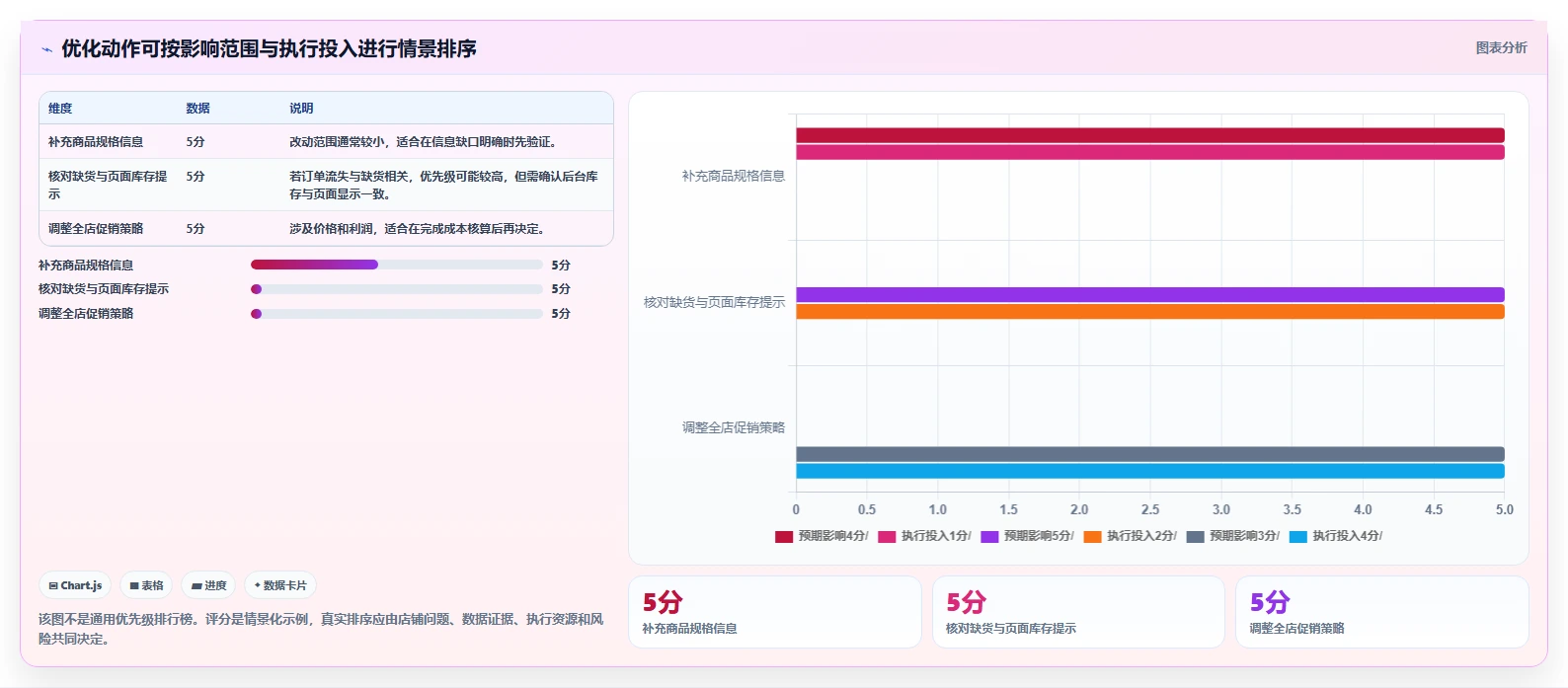This screenshot has height=688, width=1568.
Task: Click the x-axis tick label 2.5
Action: [x=1150, y=509]
